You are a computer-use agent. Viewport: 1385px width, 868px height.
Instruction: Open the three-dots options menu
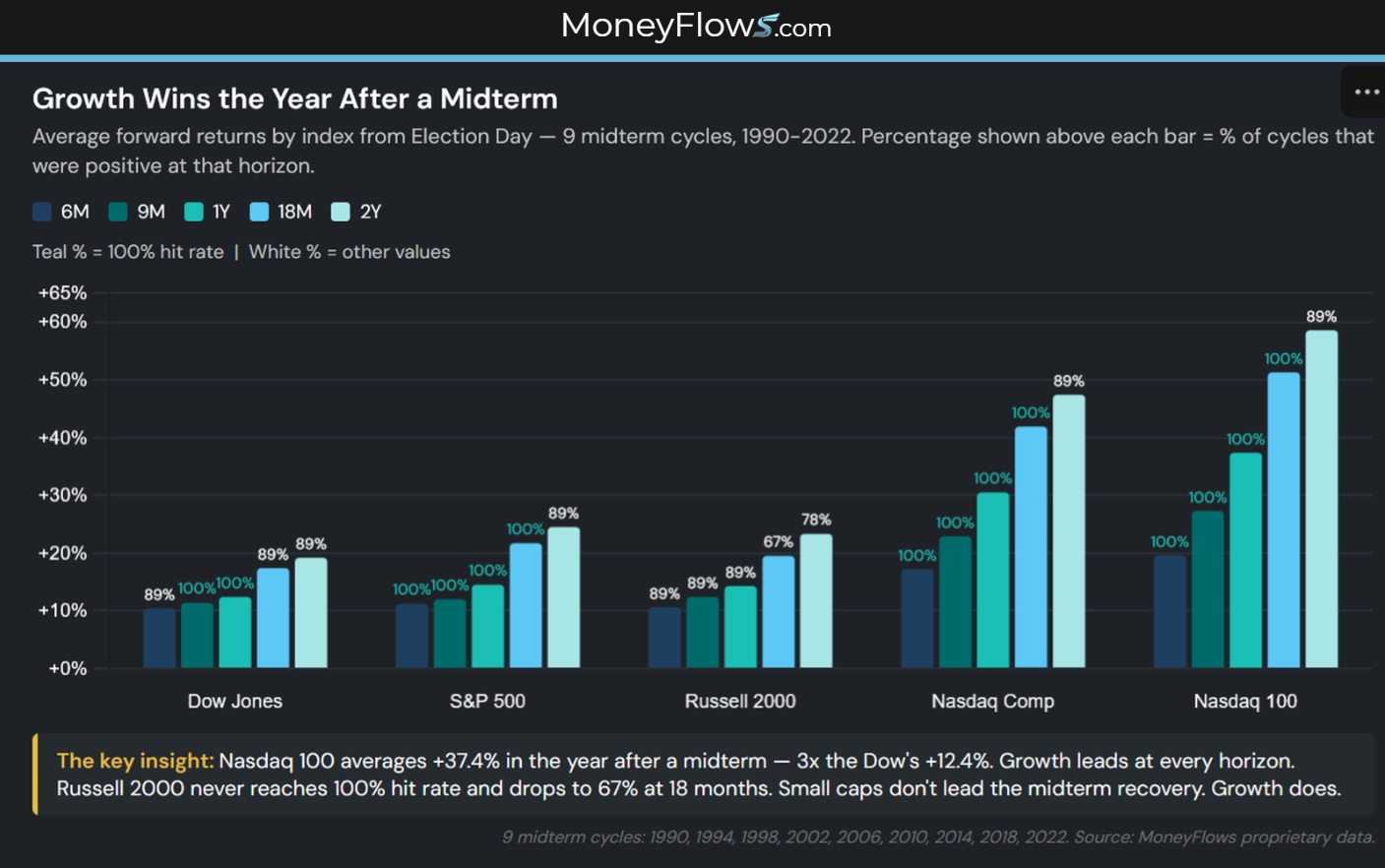click(x=1366, y=93)
